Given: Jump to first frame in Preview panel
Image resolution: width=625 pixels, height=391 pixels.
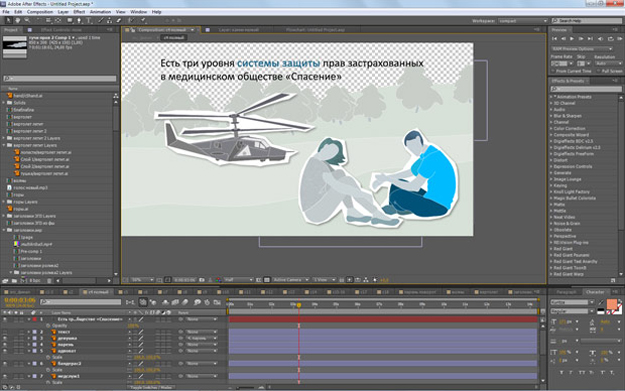Looking at the screenshot, I should [x=554, y=39].
